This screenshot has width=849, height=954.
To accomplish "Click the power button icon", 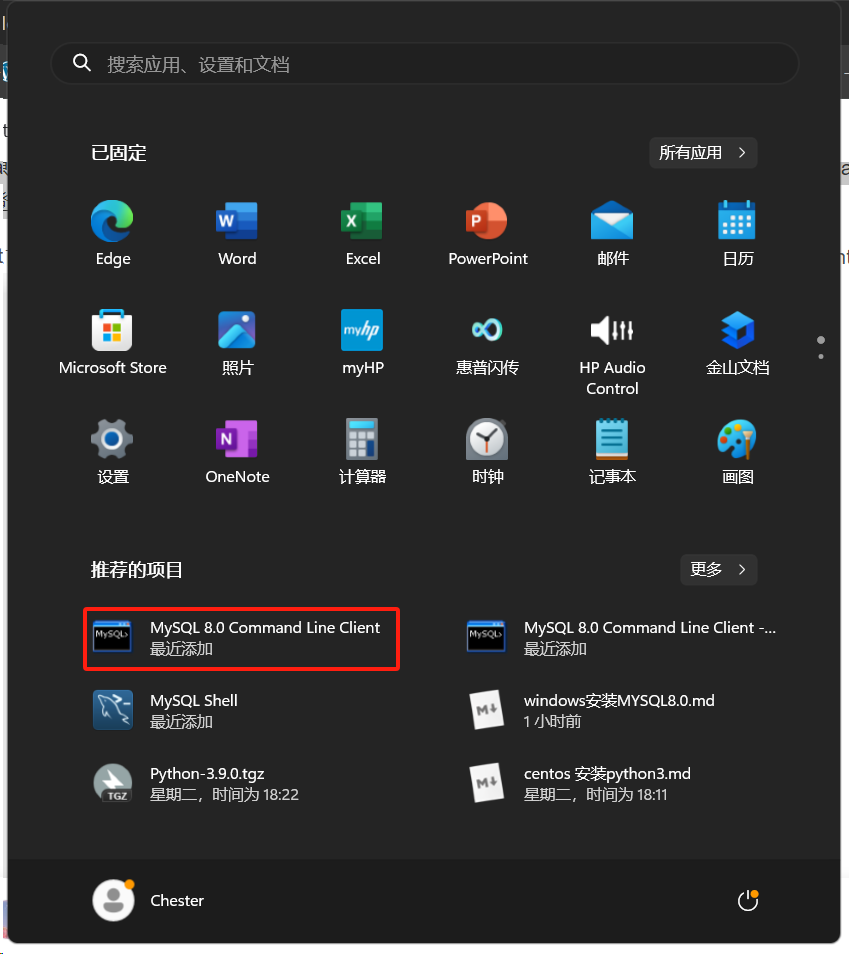I will 748,900.
